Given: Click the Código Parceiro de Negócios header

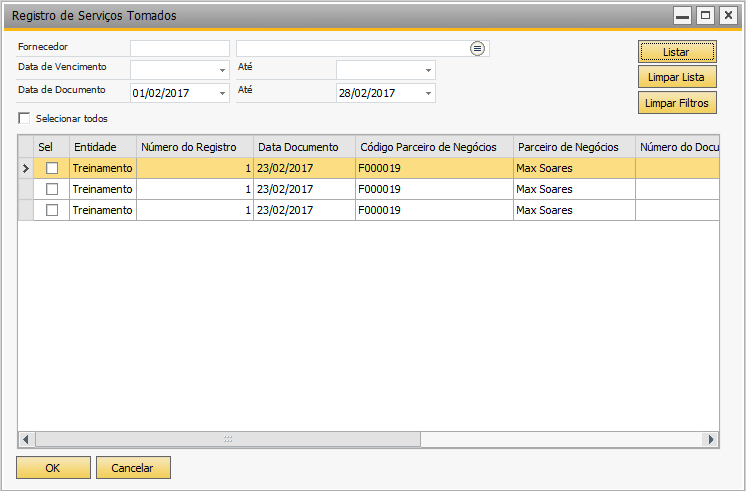Looking at the screenshot, I should point(434,147).
